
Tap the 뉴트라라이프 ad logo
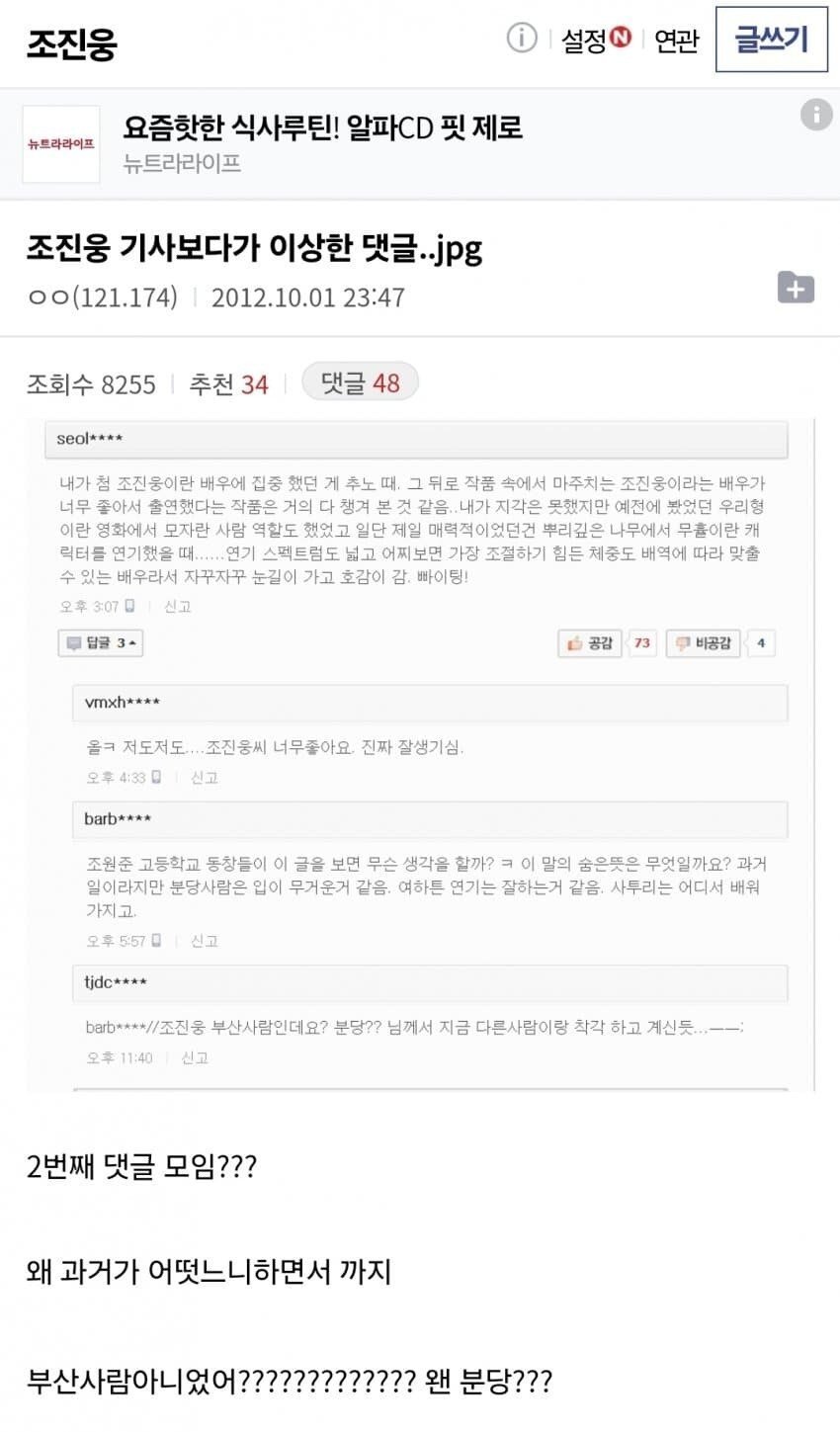(61, 144)
